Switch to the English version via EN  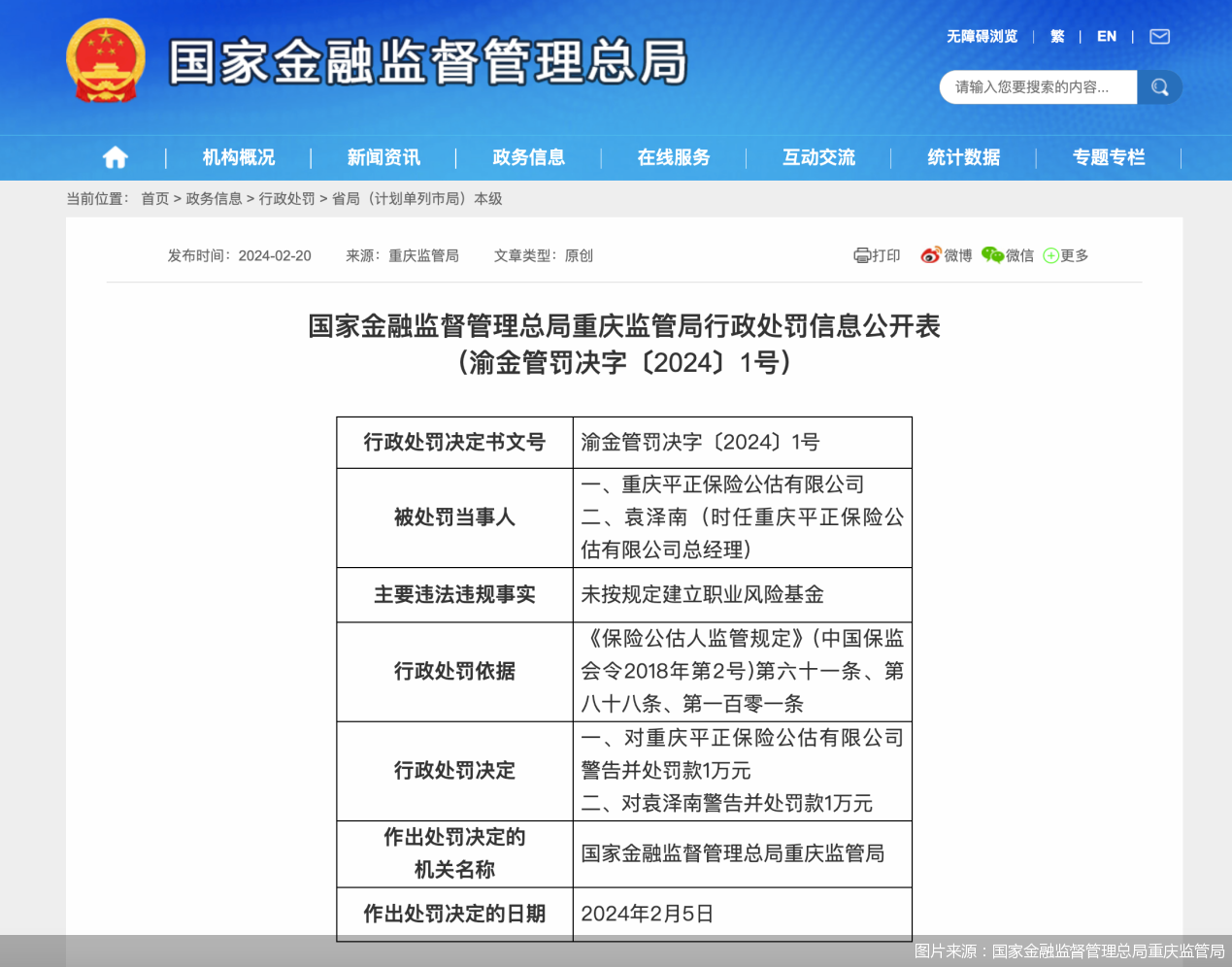click(1106, 36)
